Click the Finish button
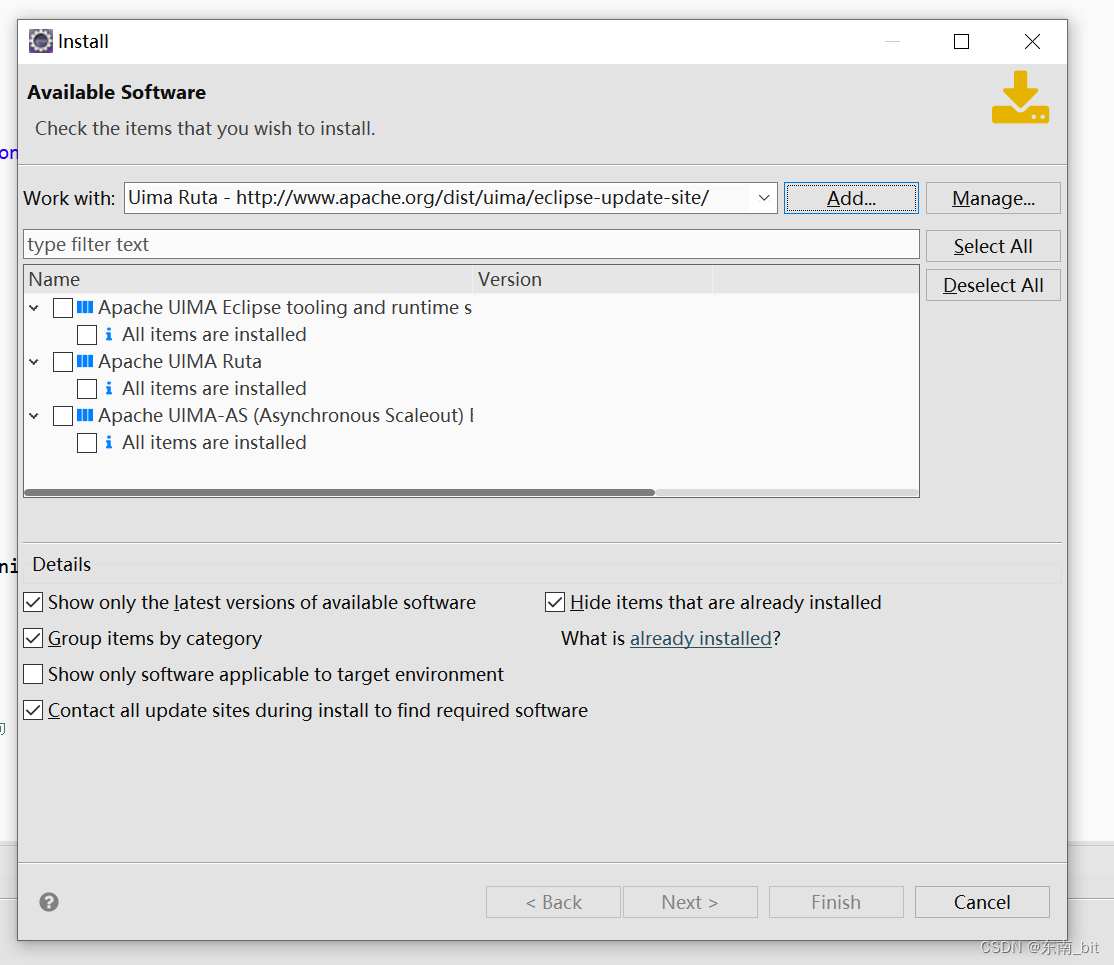1114x965 pixels. pyautogui.click(x=836, y=902)
